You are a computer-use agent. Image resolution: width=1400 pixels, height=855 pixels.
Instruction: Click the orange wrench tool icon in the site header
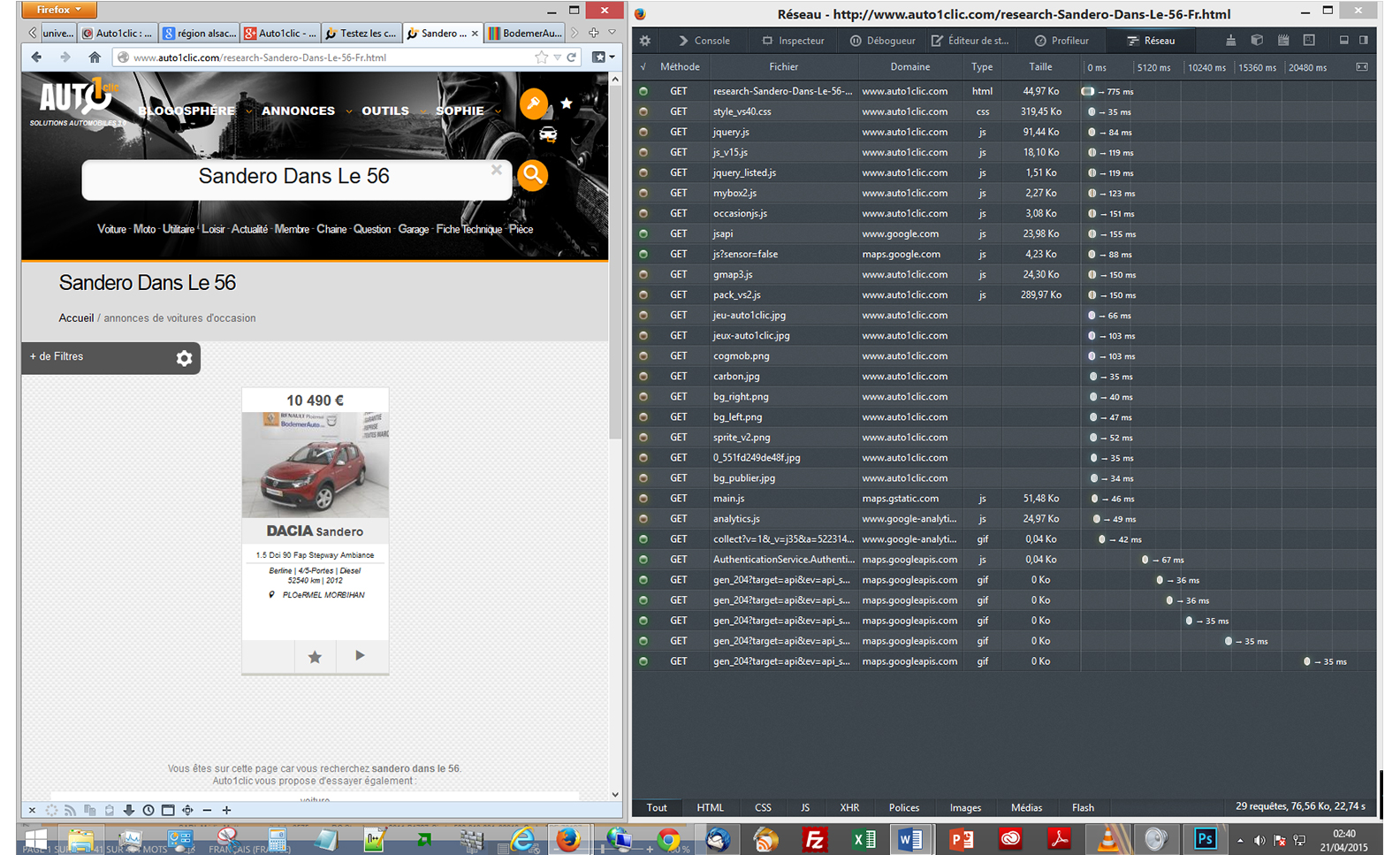534,103
